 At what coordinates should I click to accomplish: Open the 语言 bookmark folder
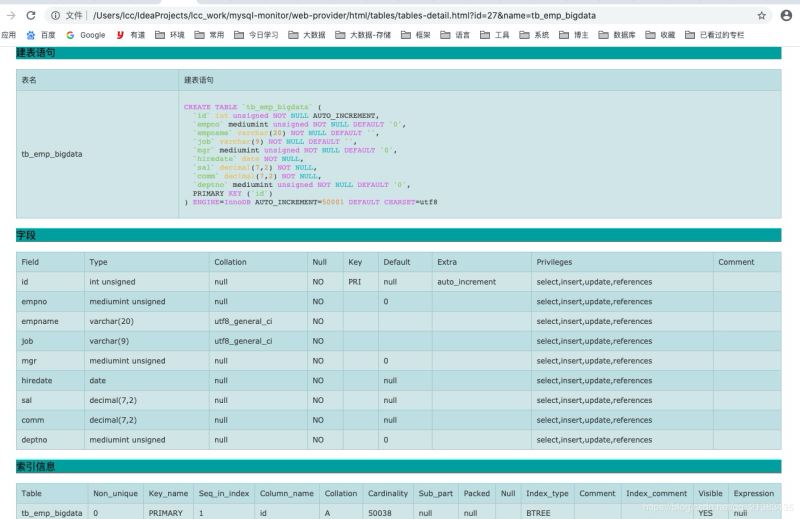(455, 35)
